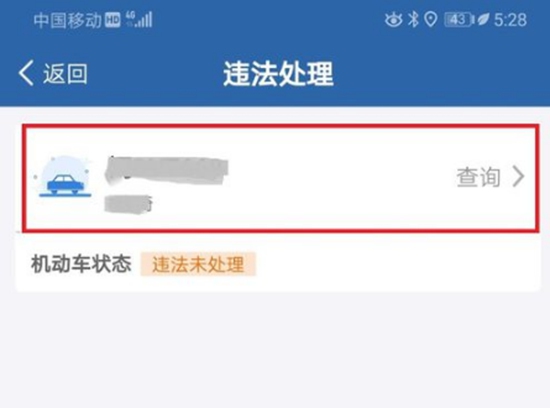Tap the 5:28 clock display

(x=510, y=20)
